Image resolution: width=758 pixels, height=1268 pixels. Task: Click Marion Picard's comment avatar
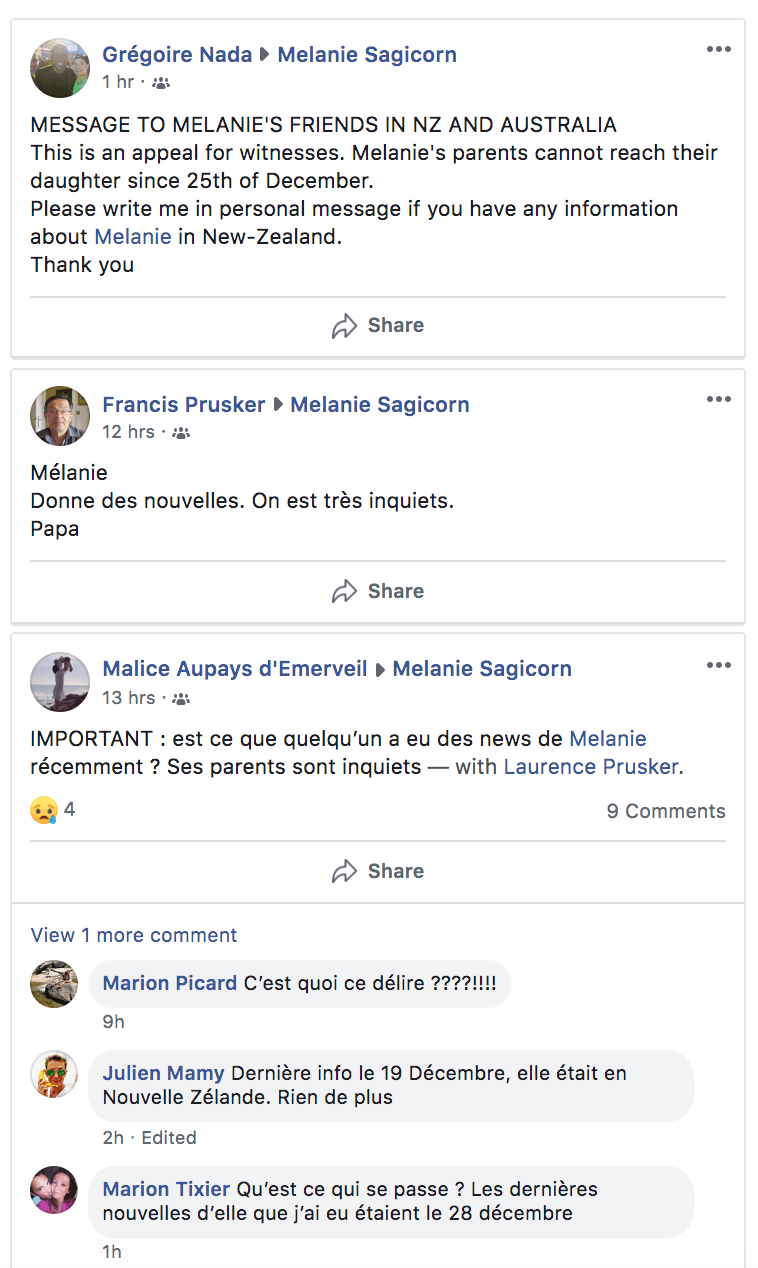54,984
